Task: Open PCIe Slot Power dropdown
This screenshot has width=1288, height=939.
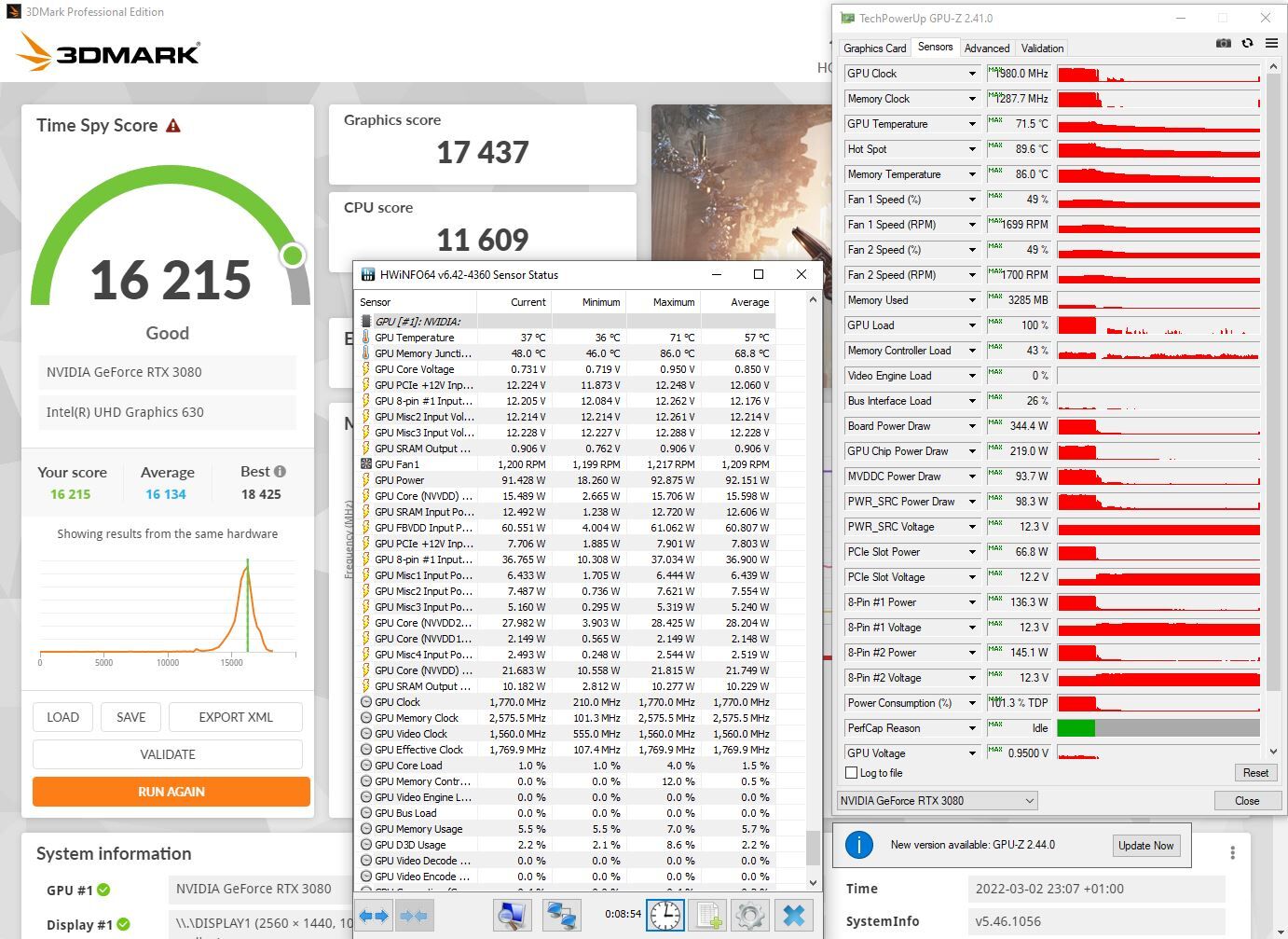Action: click(x=972, y=552)
